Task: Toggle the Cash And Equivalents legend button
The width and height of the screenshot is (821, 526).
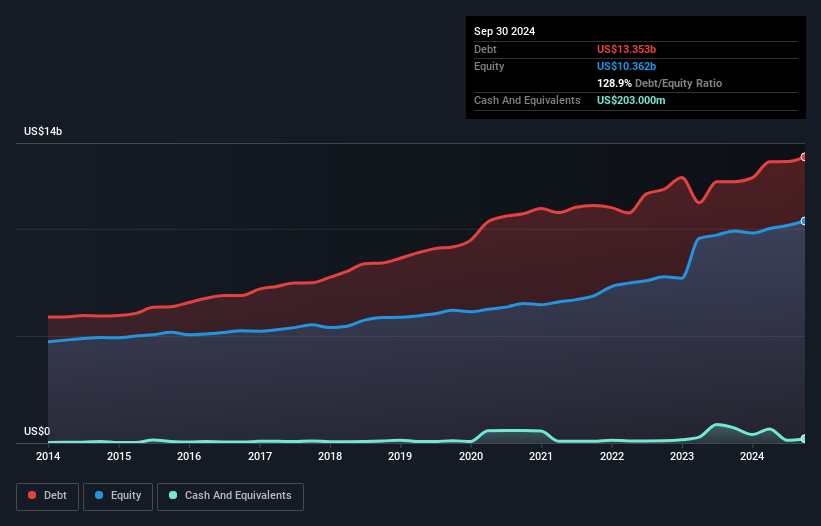Action: point(230,496)
